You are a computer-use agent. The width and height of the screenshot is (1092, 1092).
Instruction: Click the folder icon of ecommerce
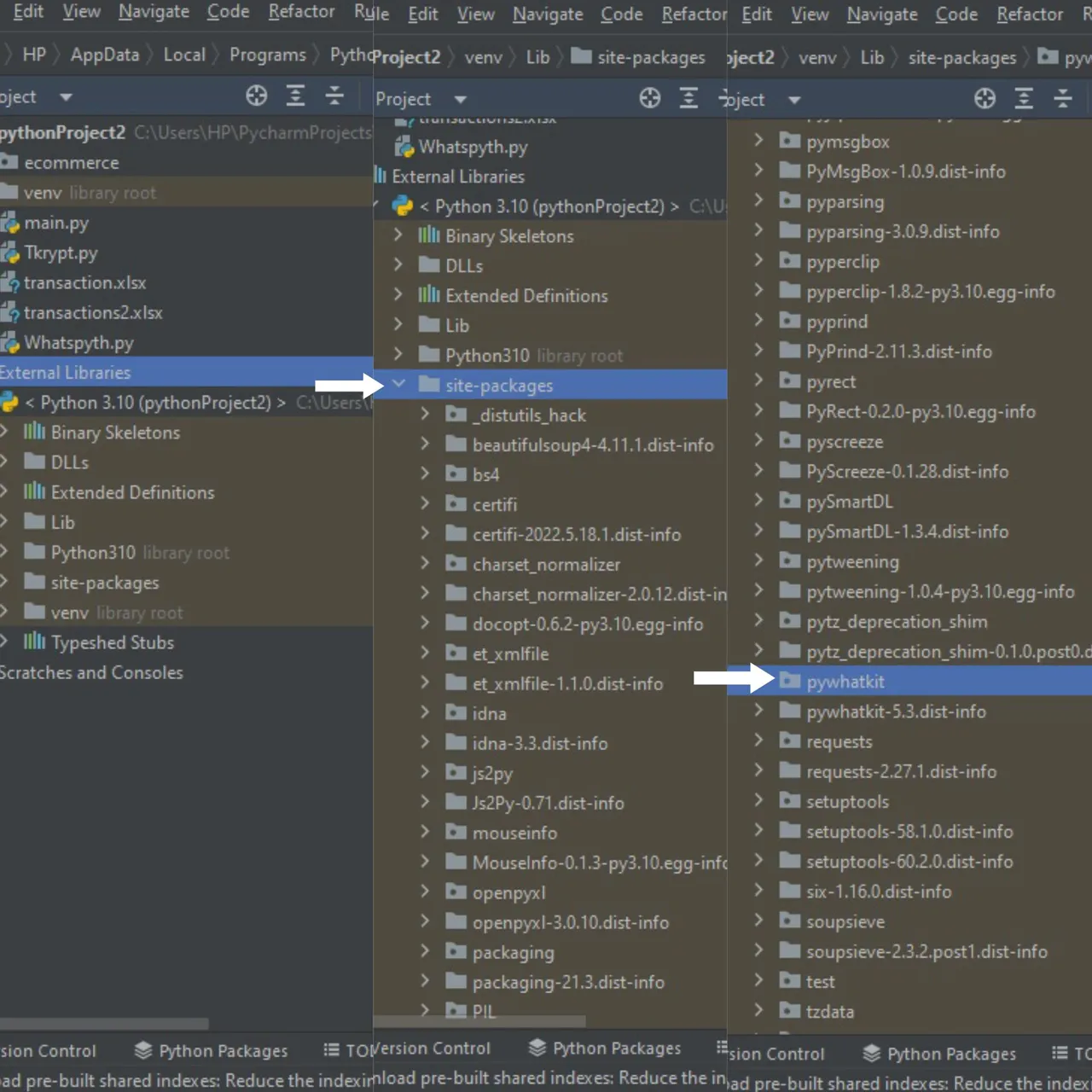click(x=9, y=162)
